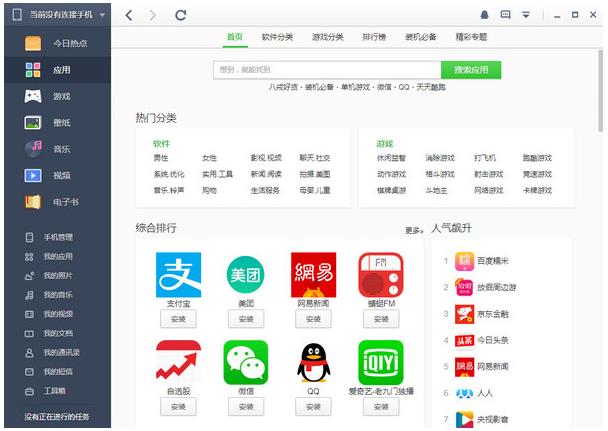Click the 微信 app icon
Screen dimensions: 608x431
(x=245, y=362)
